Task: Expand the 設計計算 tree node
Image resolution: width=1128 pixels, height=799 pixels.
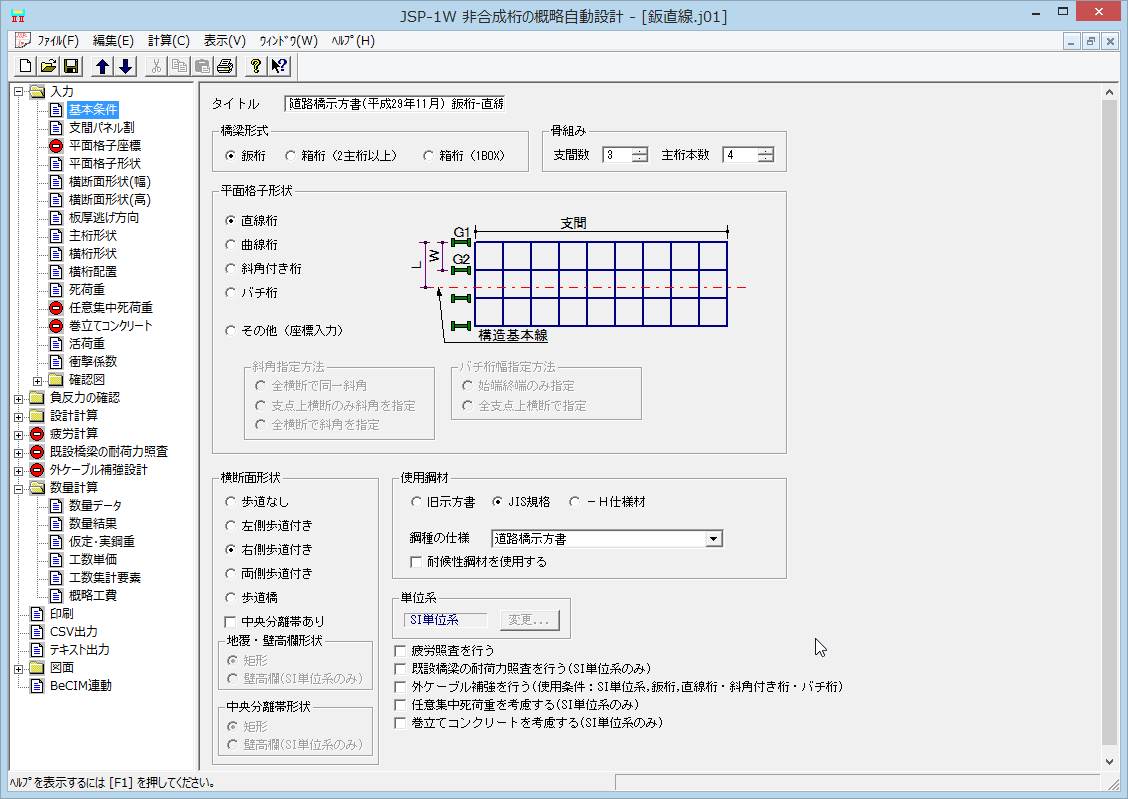Action: coord(20,416)
